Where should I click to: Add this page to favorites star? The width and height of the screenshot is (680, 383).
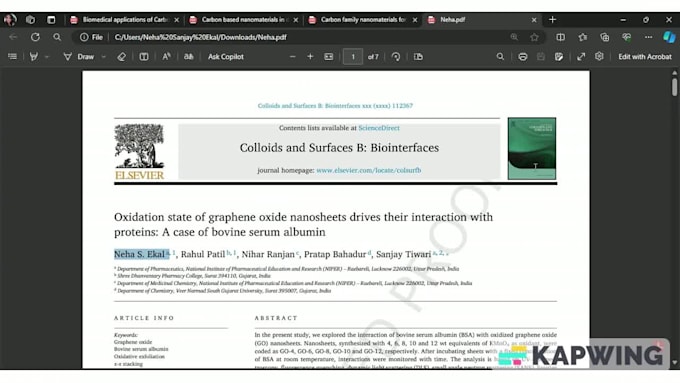coord(534,37)
